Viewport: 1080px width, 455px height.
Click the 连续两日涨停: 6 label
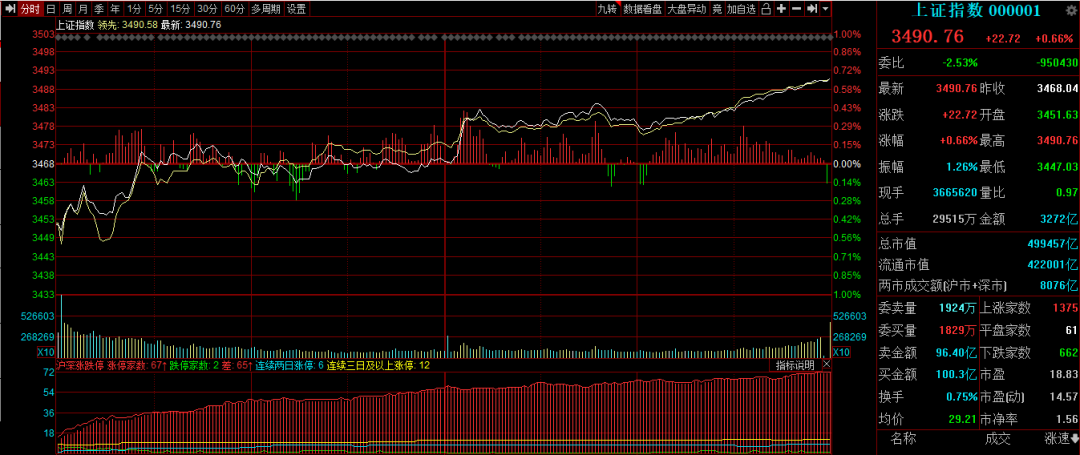289,365
